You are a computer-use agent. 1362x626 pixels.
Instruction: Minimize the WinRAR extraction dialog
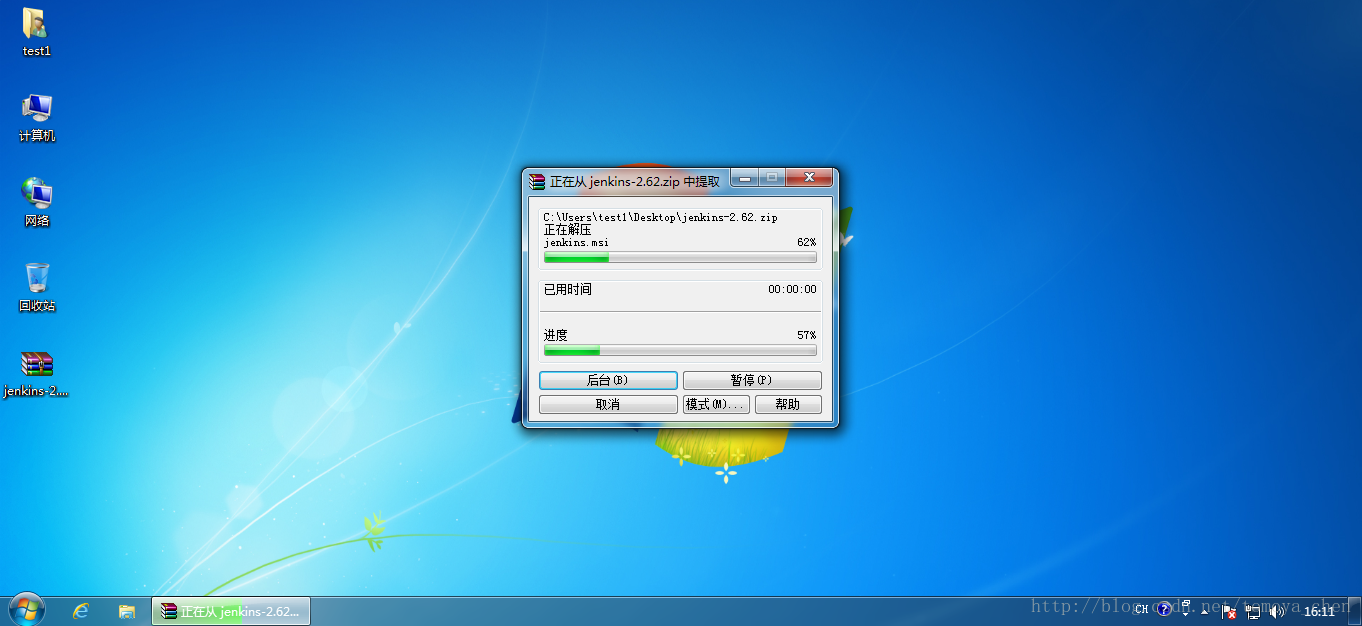point(745,178)
